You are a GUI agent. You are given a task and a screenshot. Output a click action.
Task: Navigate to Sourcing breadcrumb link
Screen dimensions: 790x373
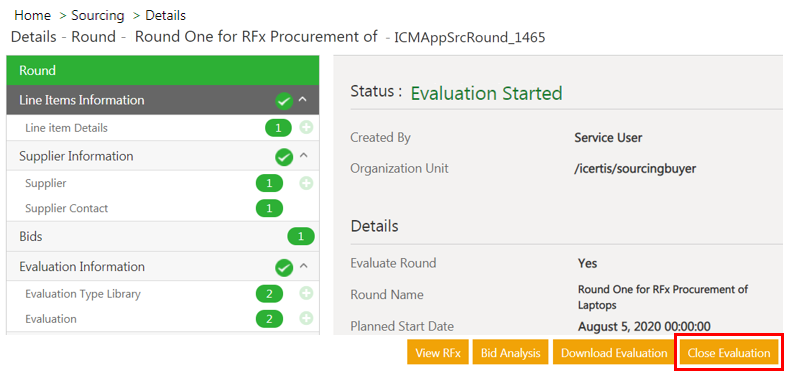tap(98, 16)
